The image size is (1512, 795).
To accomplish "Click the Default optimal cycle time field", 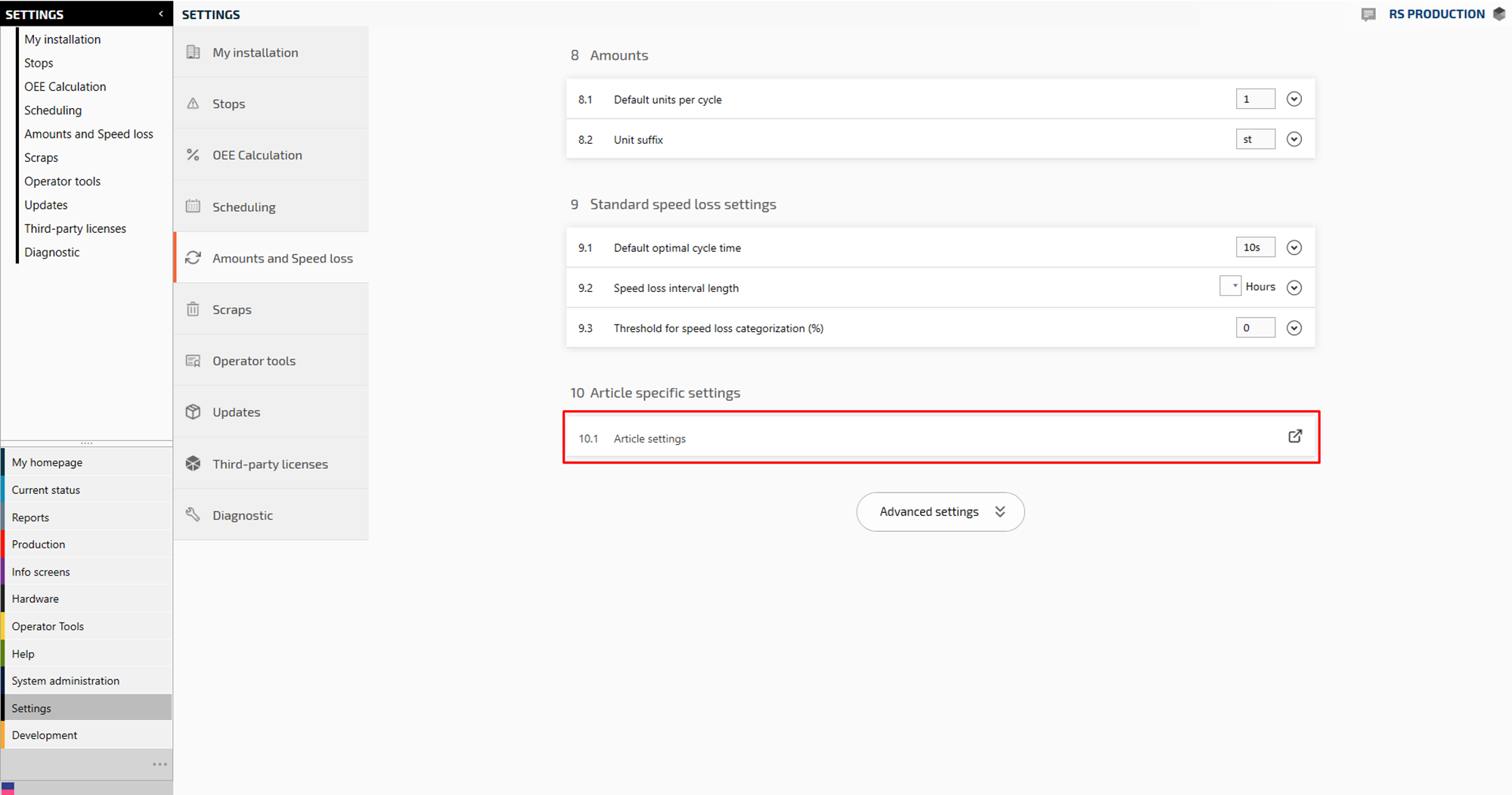I will click(1255, 247).
